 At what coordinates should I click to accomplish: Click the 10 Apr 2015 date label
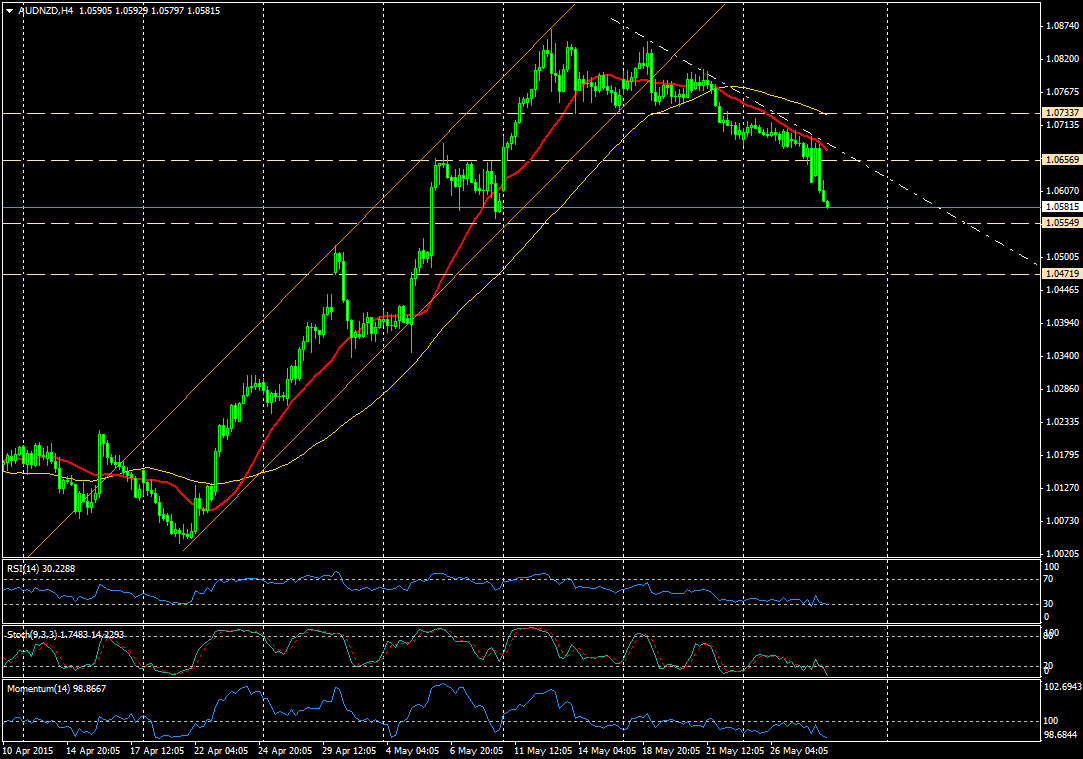point(29,749)
